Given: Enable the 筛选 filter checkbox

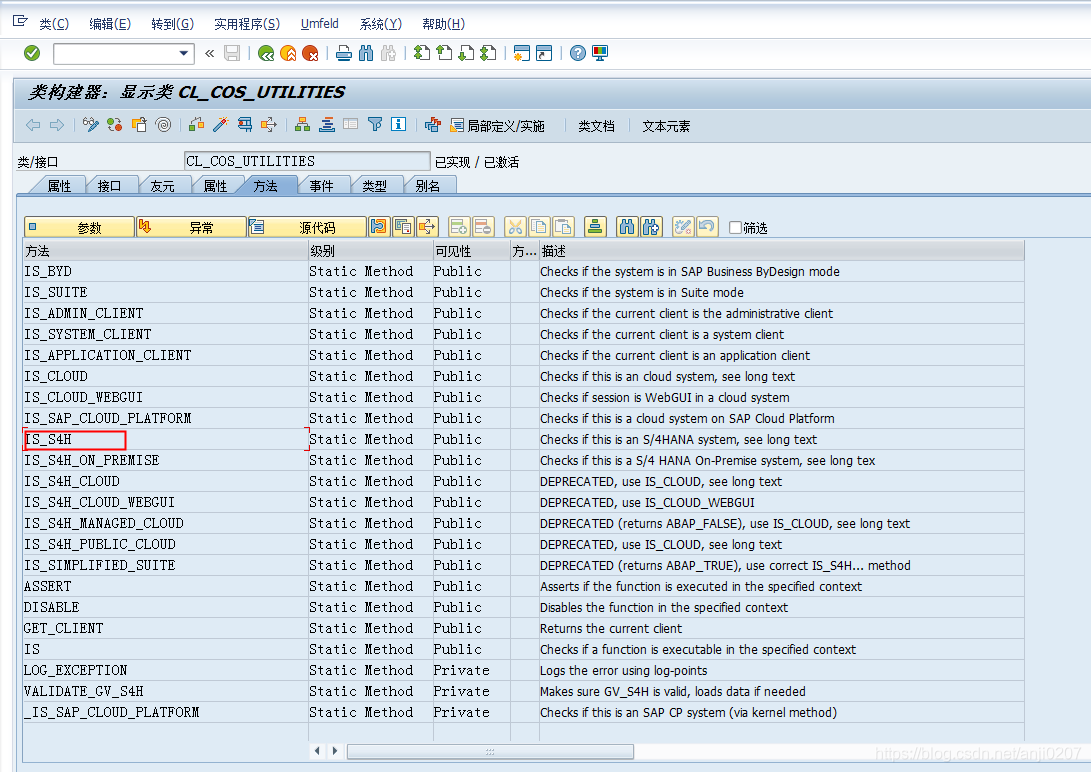Looking at the screenshot, I should point(735,227).
